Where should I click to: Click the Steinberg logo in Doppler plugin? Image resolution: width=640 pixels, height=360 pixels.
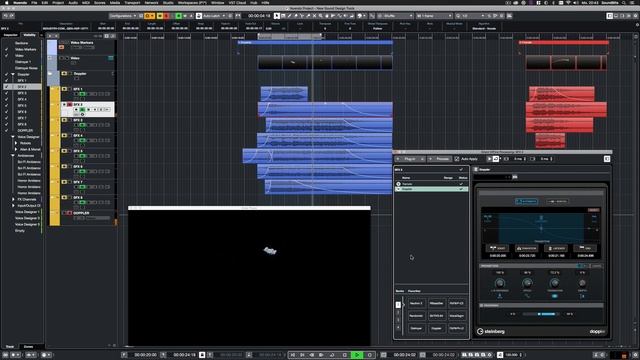point(491,331)
